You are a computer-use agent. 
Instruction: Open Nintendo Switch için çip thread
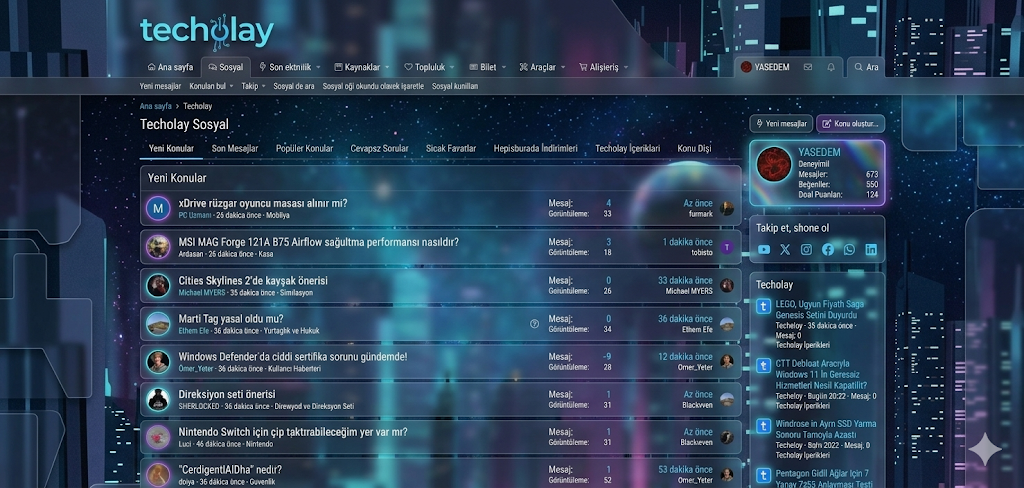293,432
